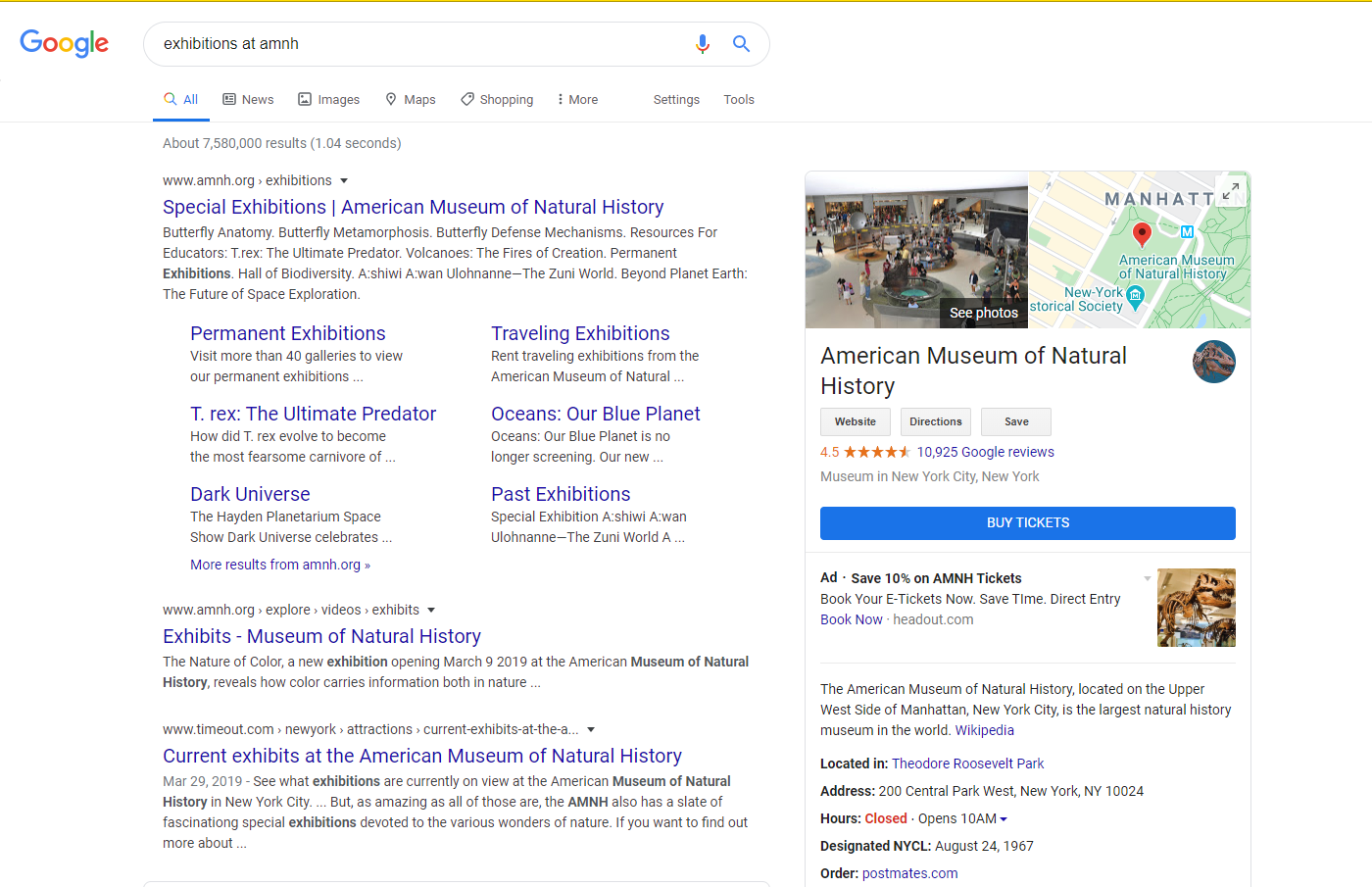Image resolution: width=1372 pixels, height=887 pixels.
Task: Open Current exhibits Time Out result
Action: click(422, 756)
